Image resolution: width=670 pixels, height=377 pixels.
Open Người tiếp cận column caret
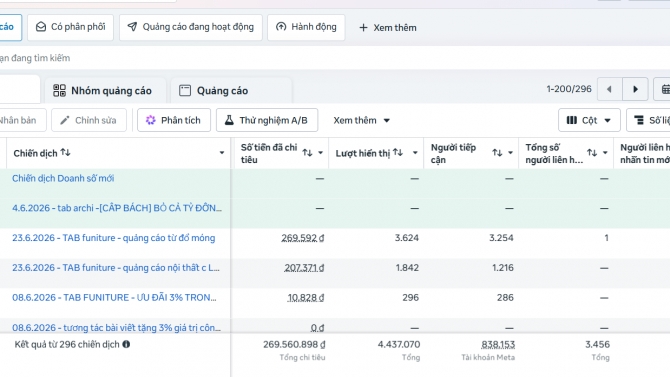click(510, 153)
